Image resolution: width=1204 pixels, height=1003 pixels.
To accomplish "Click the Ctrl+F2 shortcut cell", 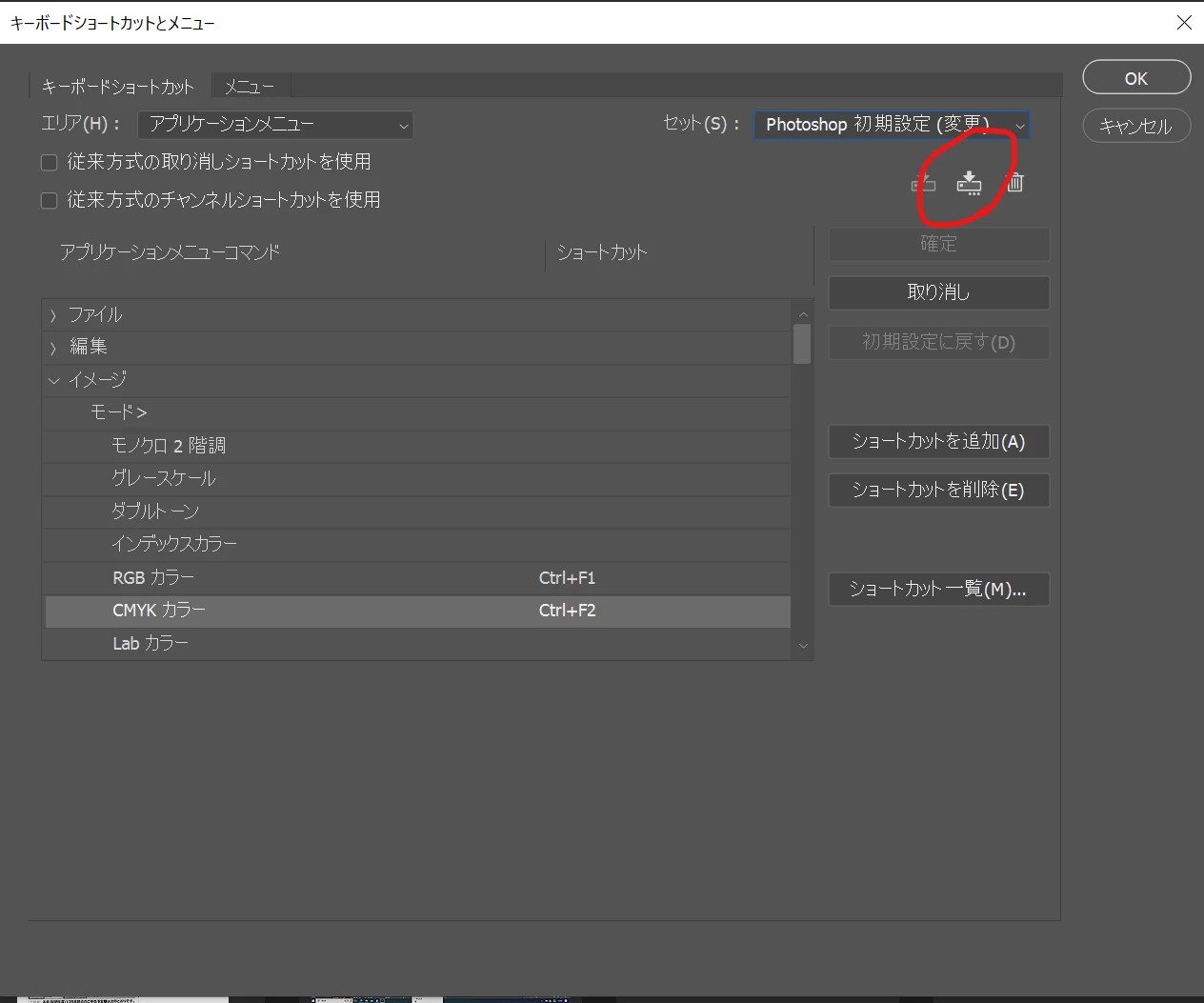I will pos(567,611).
